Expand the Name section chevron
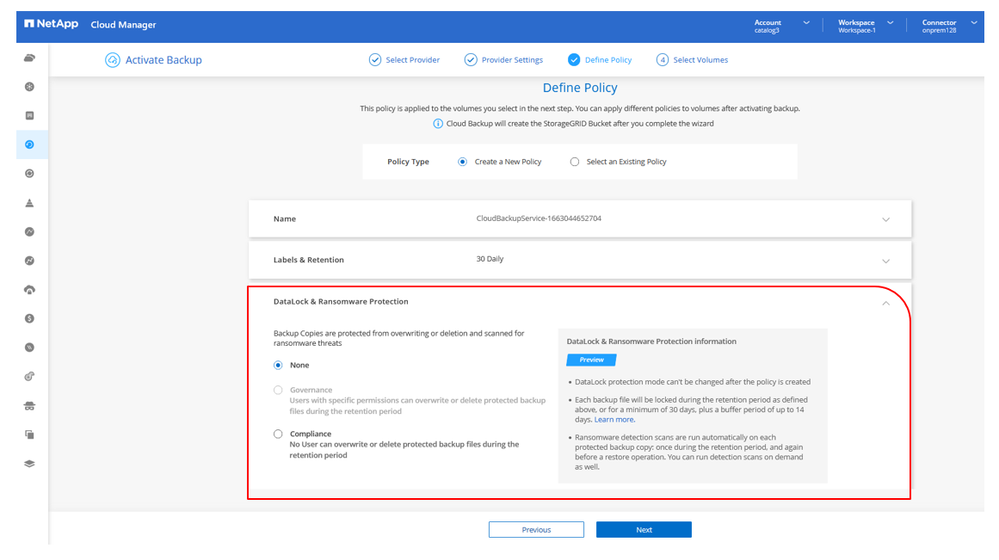The height and width of the screenshot is (560, 999). (x=886, y=220)
